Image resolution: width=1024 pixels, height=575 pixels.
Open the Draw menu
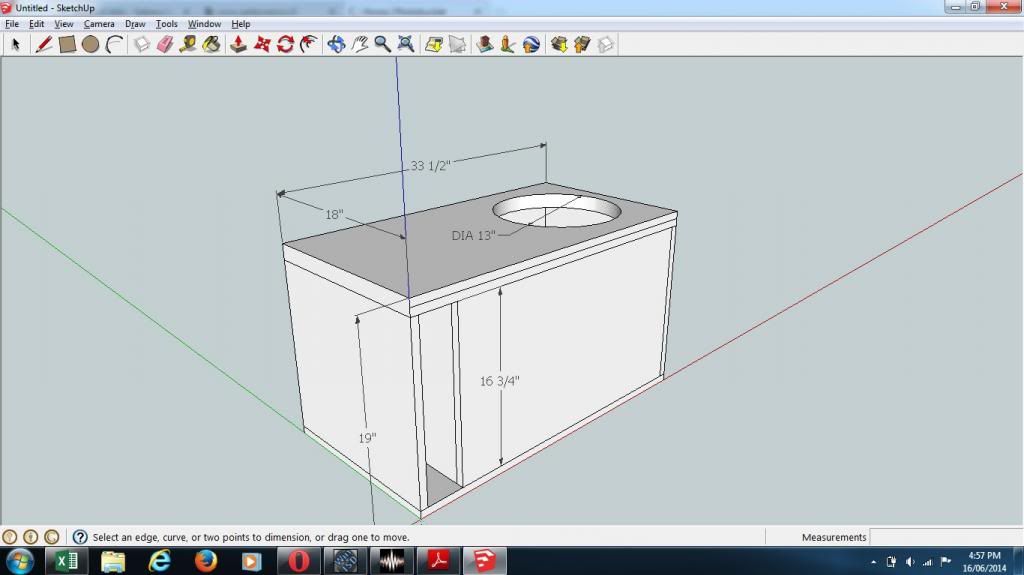click(135, 24)
